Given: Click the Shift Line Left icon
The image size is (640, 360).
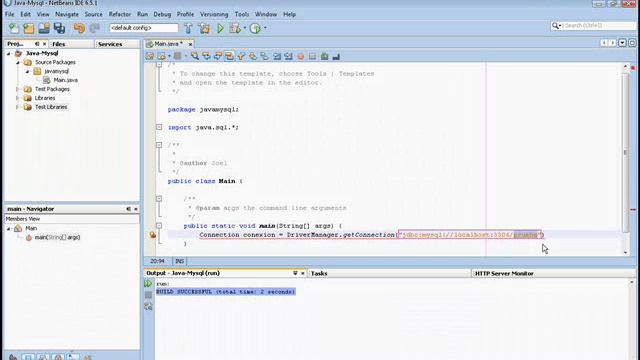Looking at the screenshot, I should tap(277, 56).
